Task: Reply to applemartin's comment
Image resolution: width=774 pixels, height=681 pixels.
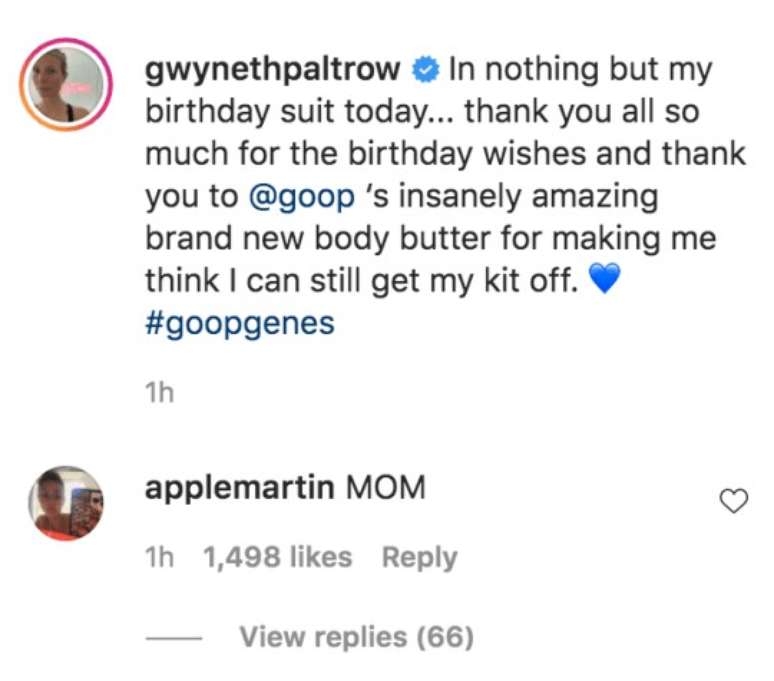Action: (419, 557)
